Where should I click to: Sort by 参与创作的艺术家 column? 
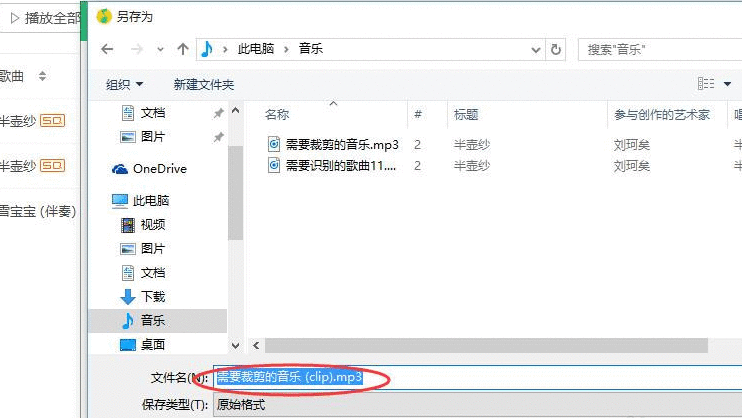[662, 115]
